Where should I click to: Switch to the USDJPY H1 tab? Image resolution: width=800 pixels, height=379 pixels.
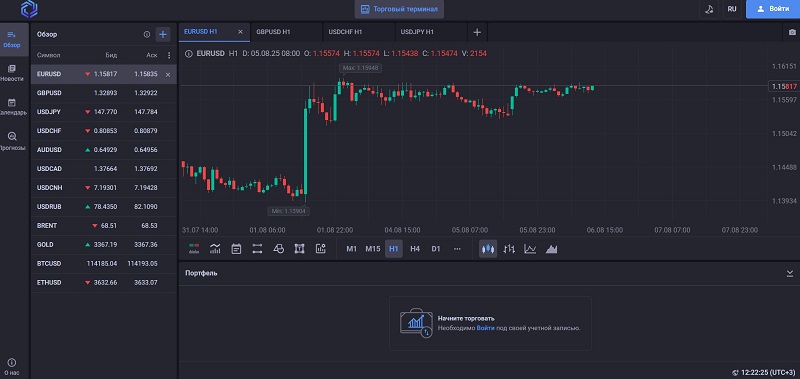point(431,32)
